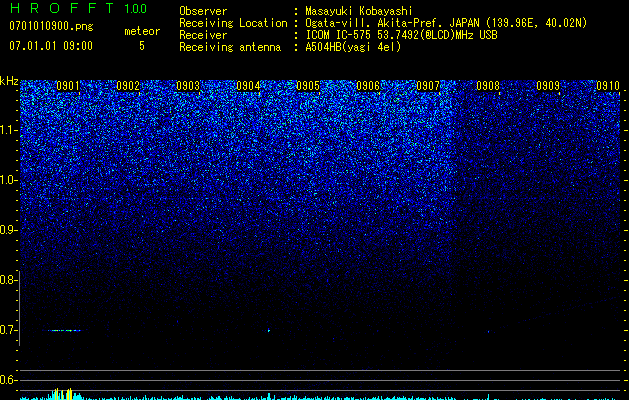Click the Receiver ICOM IC-575 line

point(401,35)
